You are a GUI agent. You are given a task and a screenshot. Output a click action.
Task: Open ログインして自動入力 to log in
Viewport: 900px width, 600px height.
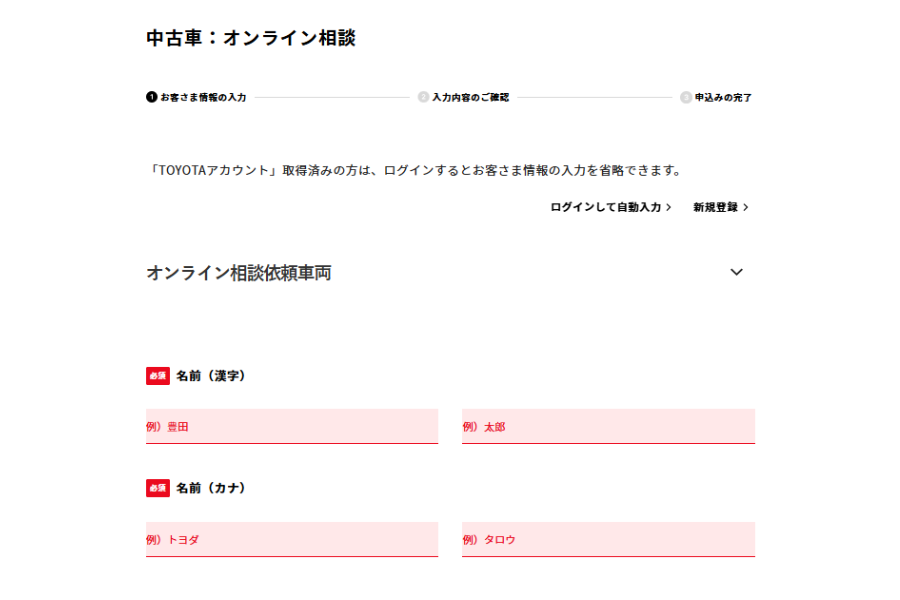pos(604,207)
